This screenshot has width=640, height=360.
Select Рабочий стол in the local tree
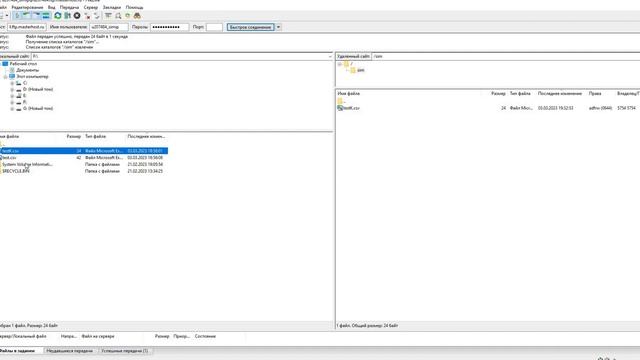coord(23,64)
